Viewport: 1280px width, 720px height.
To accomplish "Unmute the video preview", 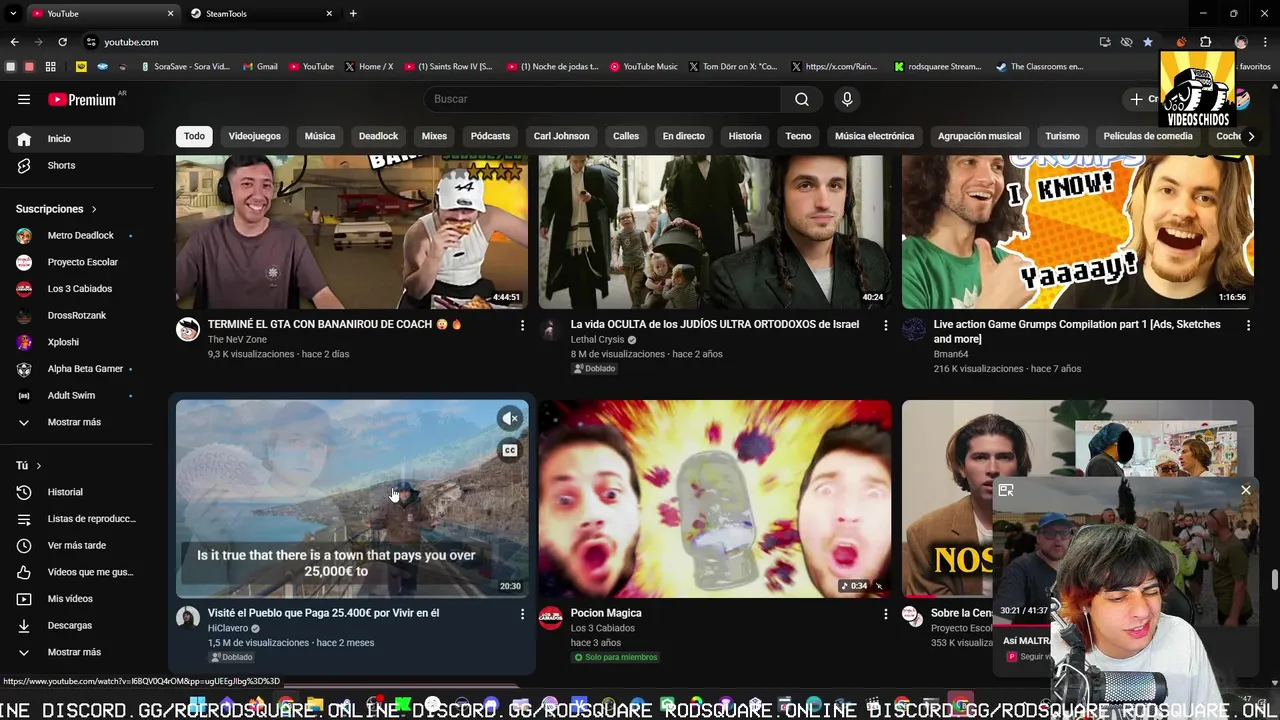I will click(x=510, y=419).
